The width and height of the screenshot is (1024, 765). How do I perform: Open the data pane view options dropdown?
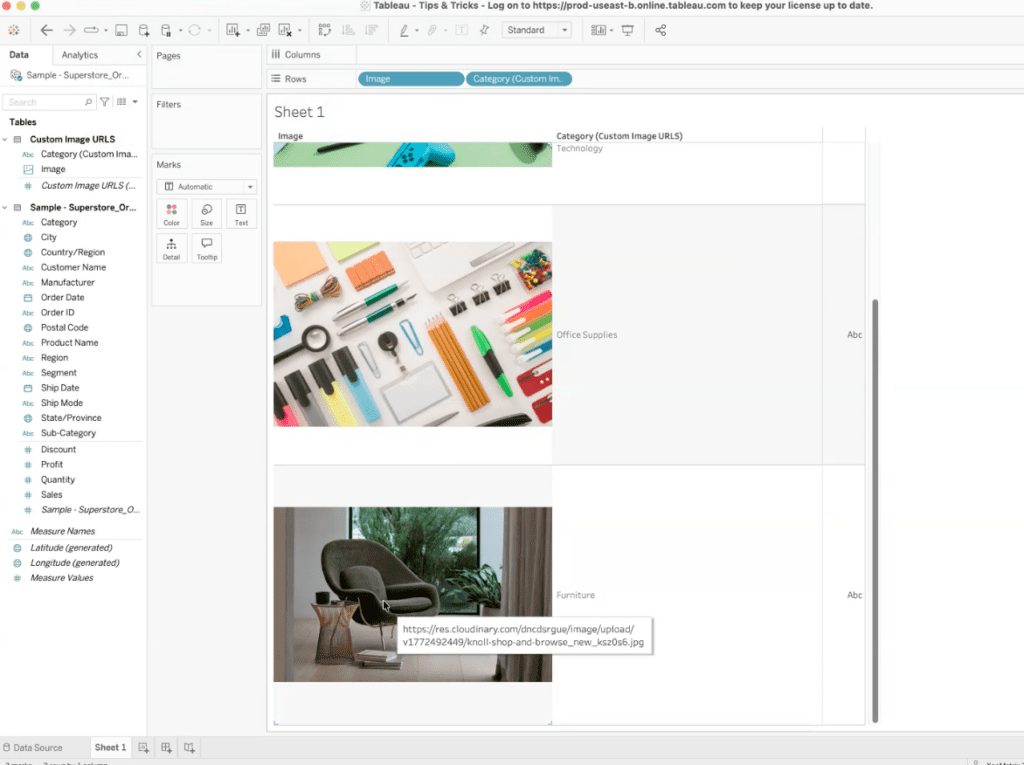135,102
